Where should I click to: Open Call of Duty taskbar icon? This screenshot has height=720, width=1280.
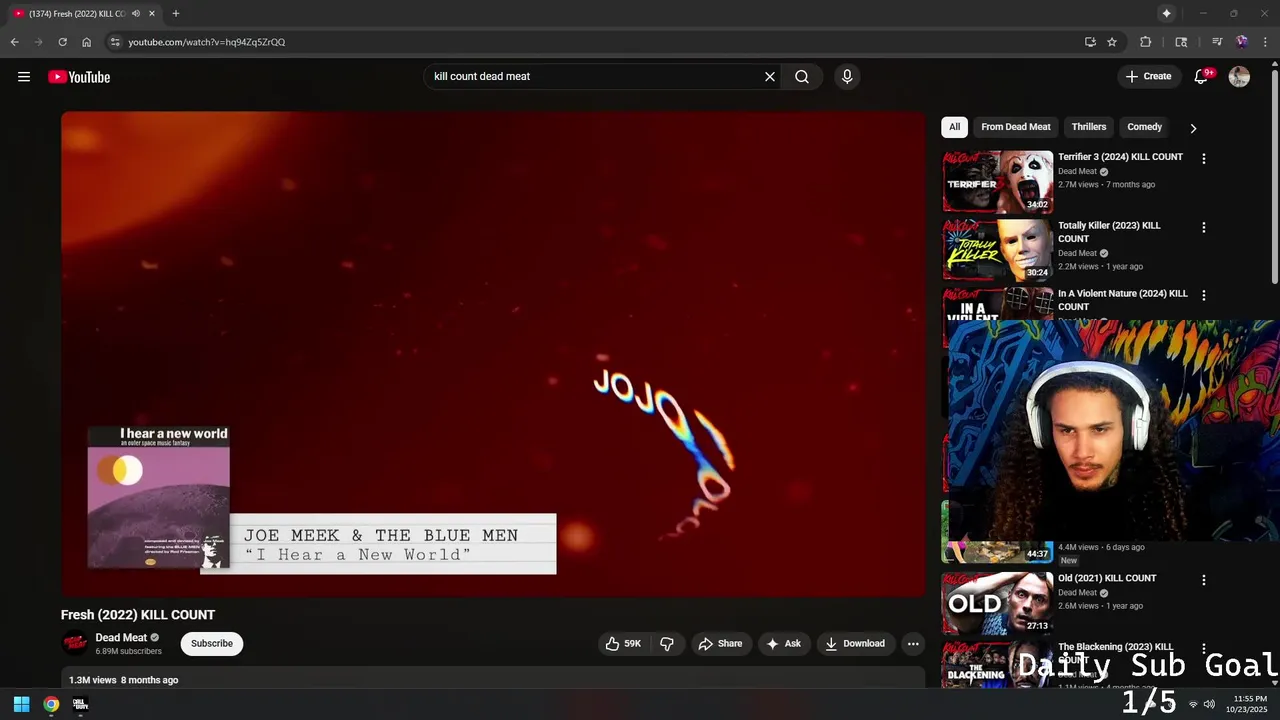[x=80, y=704]
